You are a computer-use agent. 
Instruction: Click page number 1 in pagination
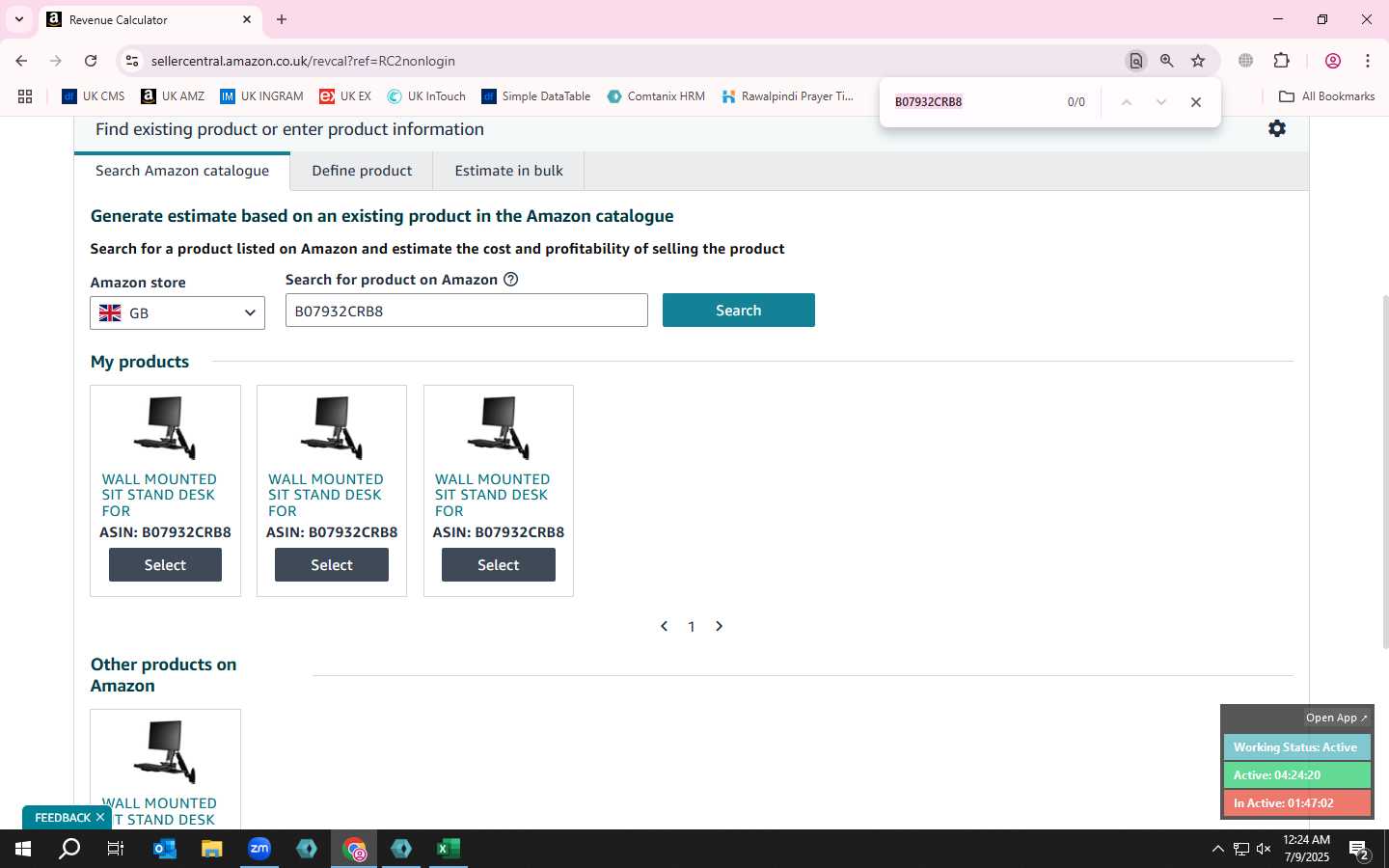coord(691,627)
